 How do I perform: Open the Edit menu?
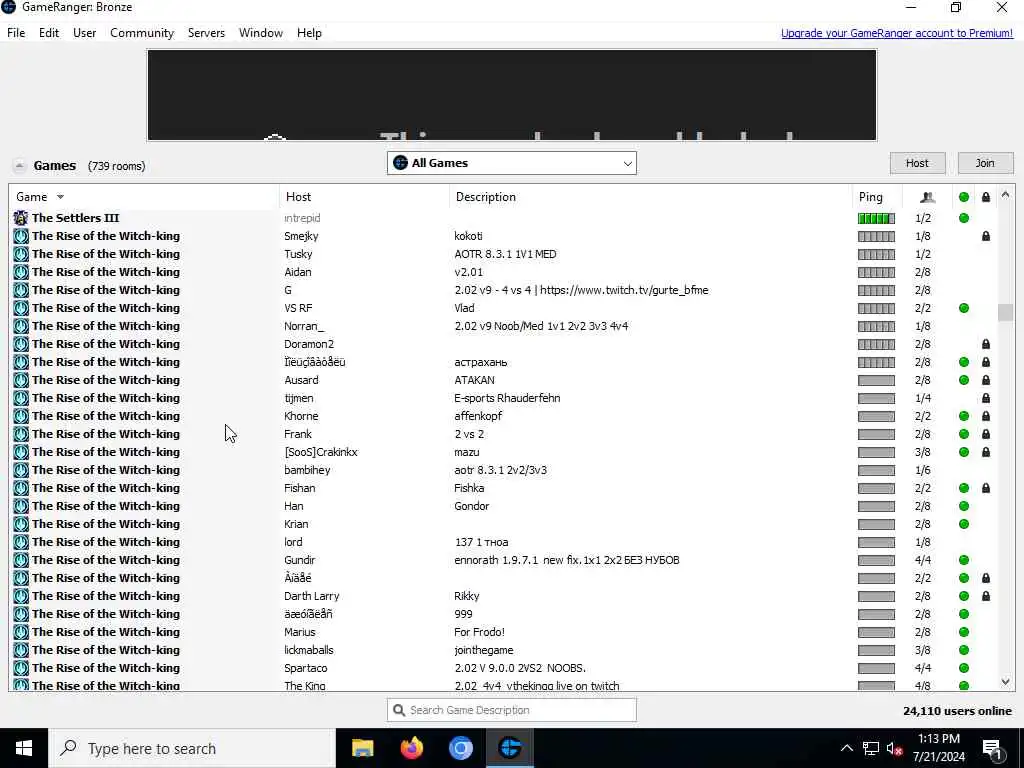coord(49,33)
